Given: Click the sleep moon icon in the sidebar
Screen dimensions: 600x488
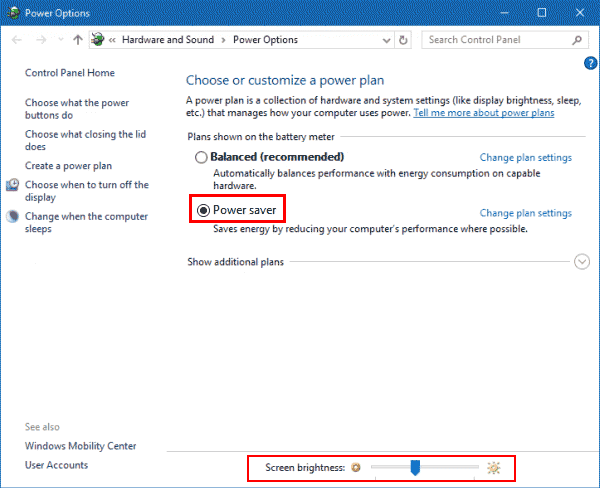Looking at the screenshot, I should 13,216.
